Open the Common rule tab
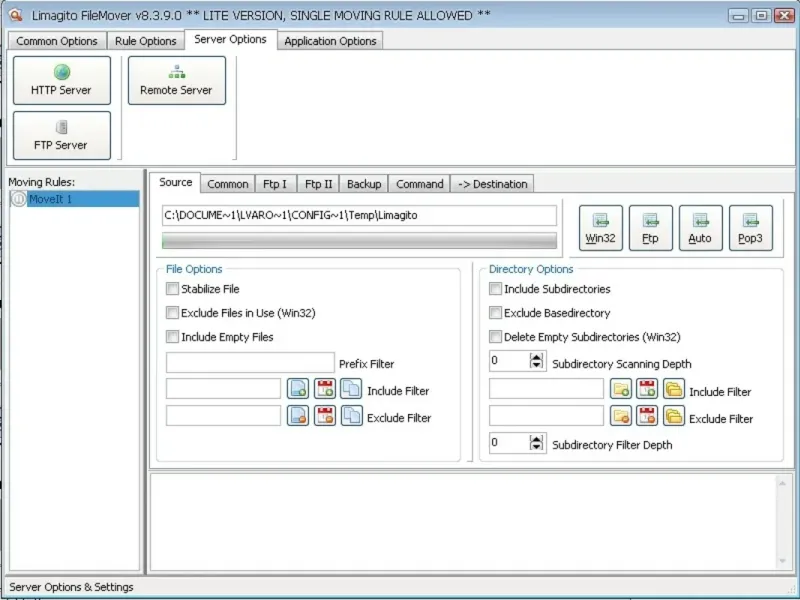800x600 pixels. point(228,184)
